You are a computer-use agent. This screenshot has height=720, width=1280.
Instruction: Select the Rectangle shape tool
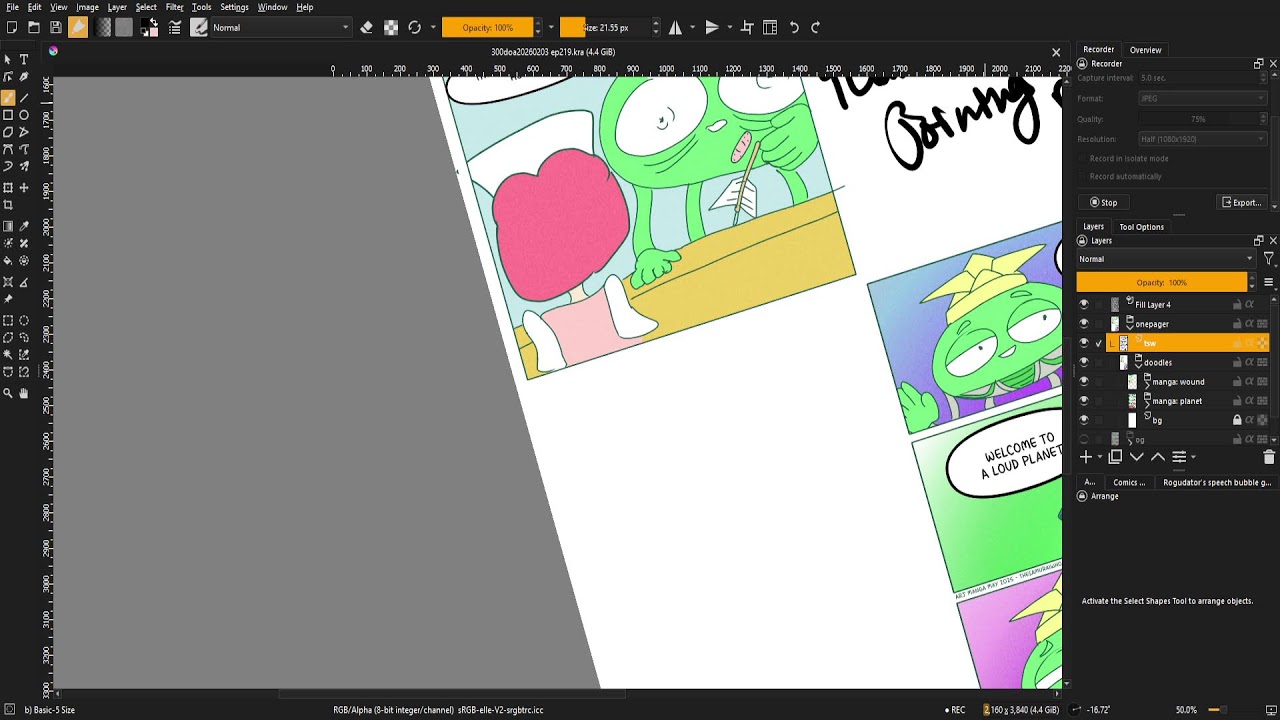pos(8,115)
